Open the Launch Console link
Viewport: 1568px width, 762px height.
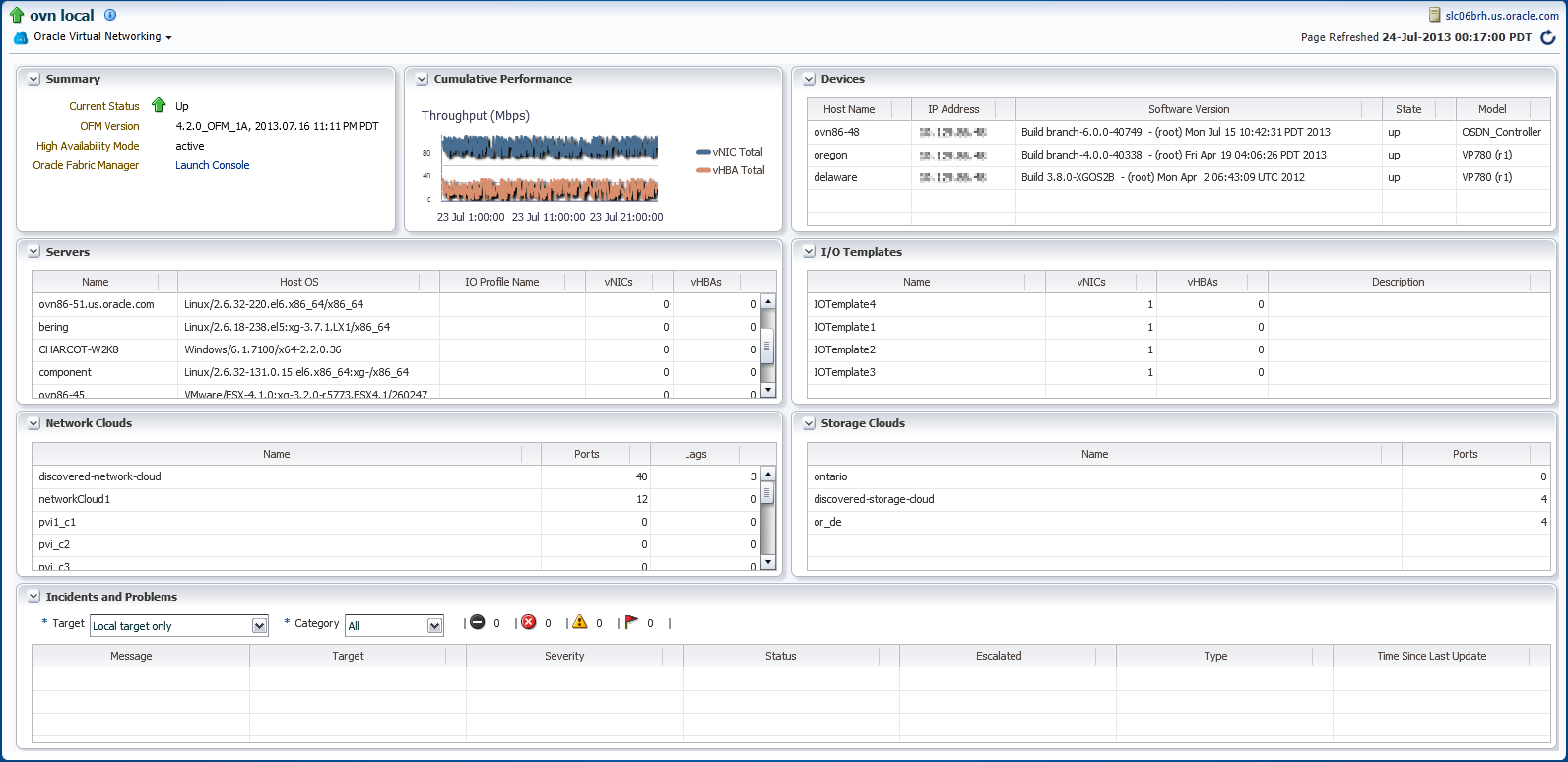(213, 165)
